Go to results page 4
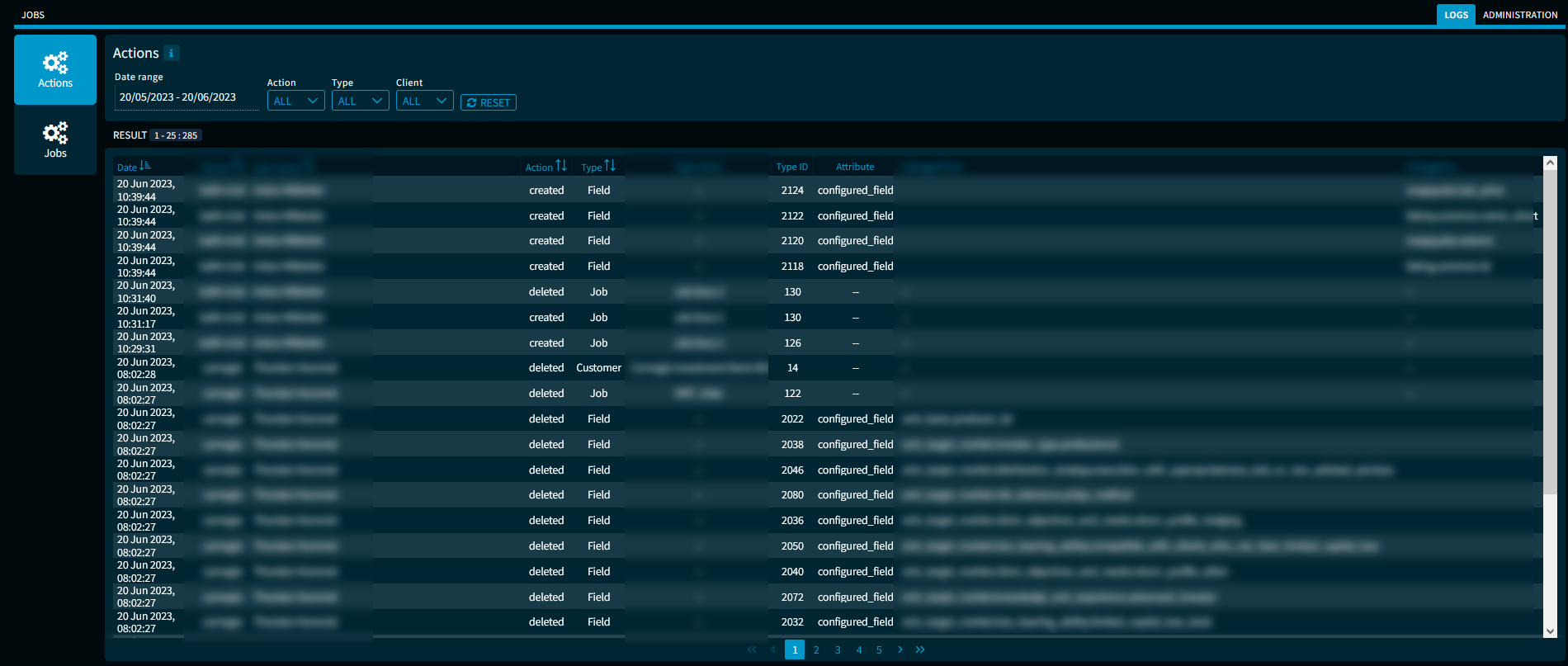The width and height of the screenshot is (1568, 666). (859, 649)
